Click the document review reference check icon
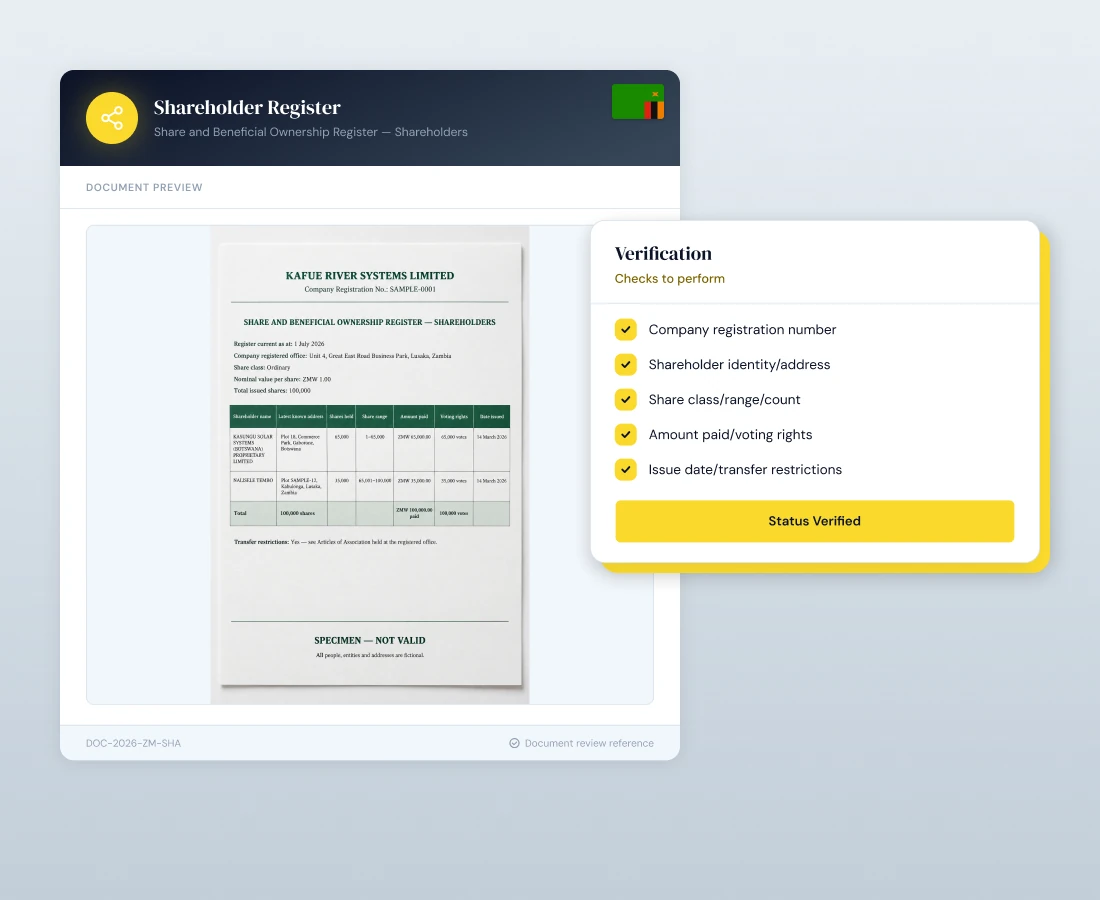Screen dimensions: 1100x900 point(514,743)
